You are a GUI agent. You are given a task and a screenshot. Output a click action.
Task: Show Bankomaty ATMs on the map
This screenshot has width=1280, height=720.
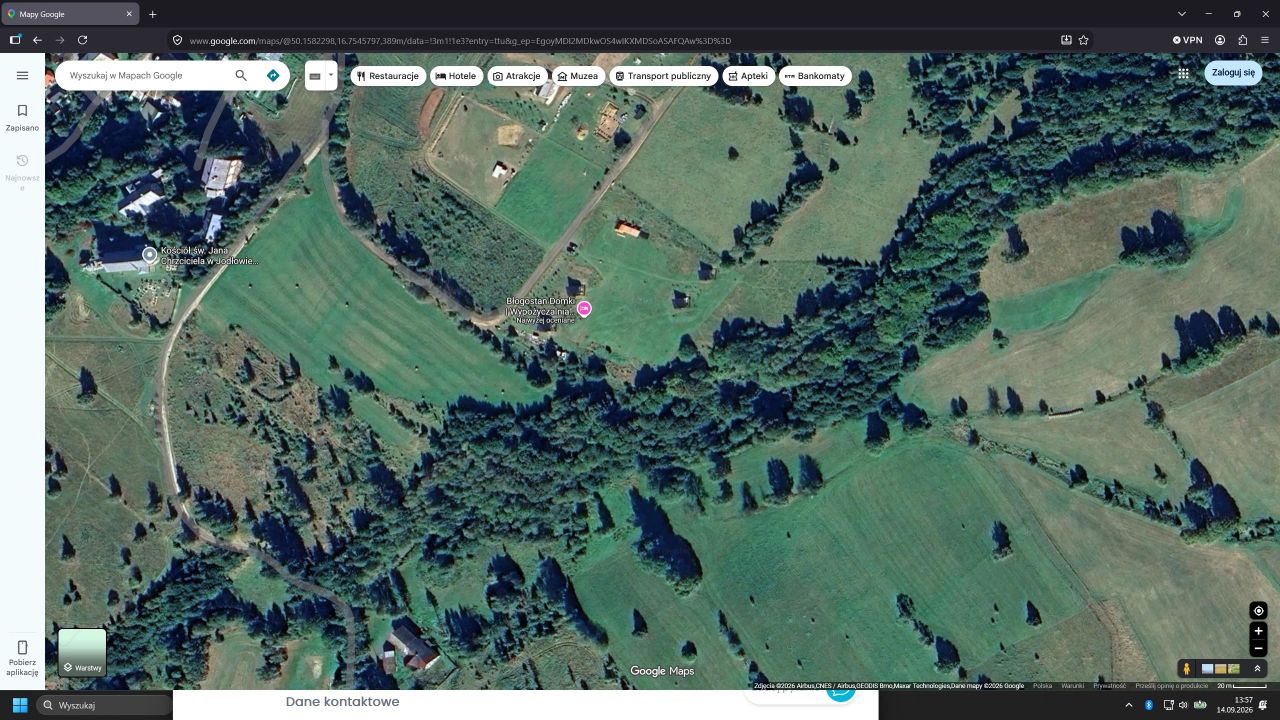pyautogui.click(x=815, y=76)
